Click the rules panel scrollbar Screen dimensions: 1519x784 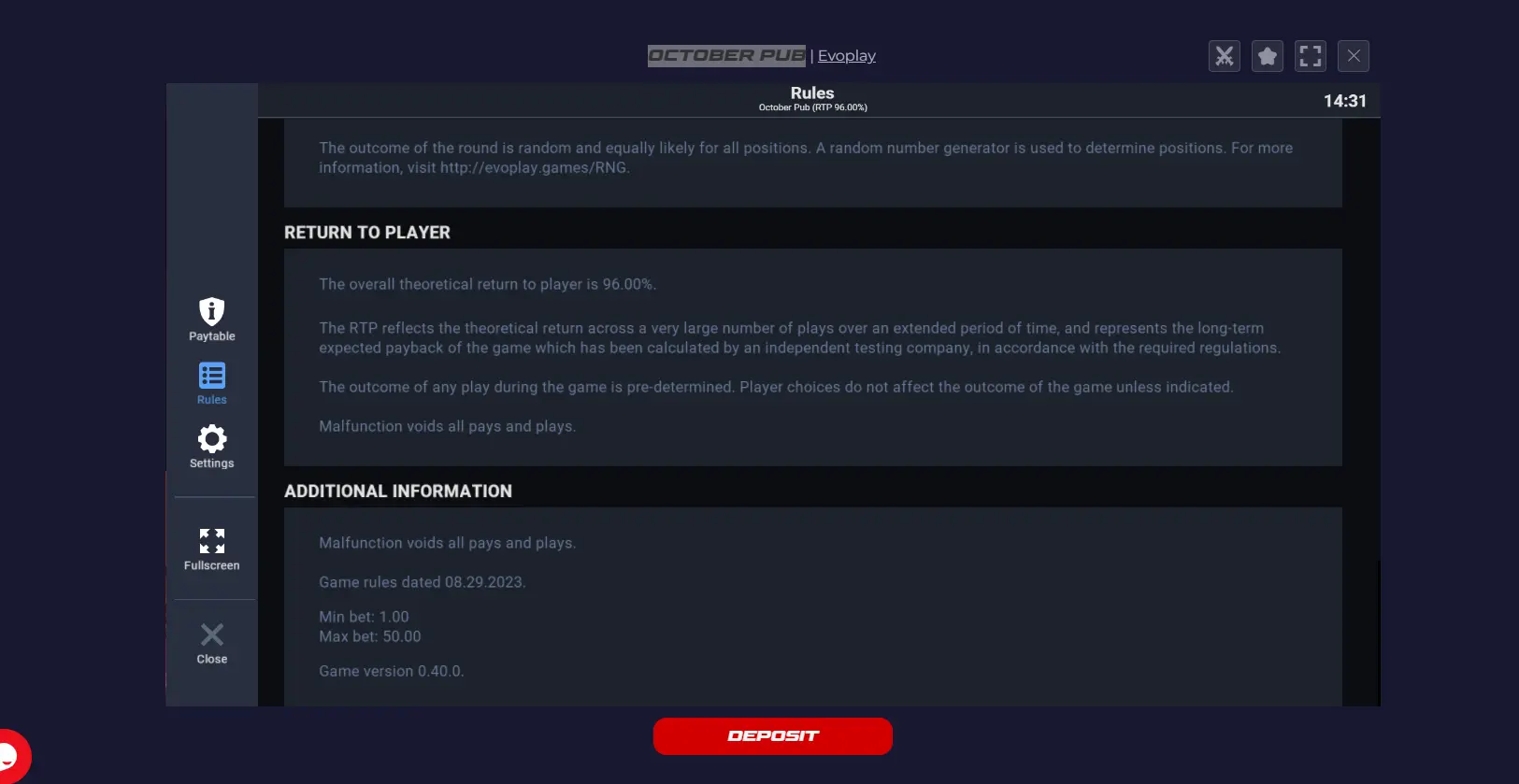tap(1377, 633)
